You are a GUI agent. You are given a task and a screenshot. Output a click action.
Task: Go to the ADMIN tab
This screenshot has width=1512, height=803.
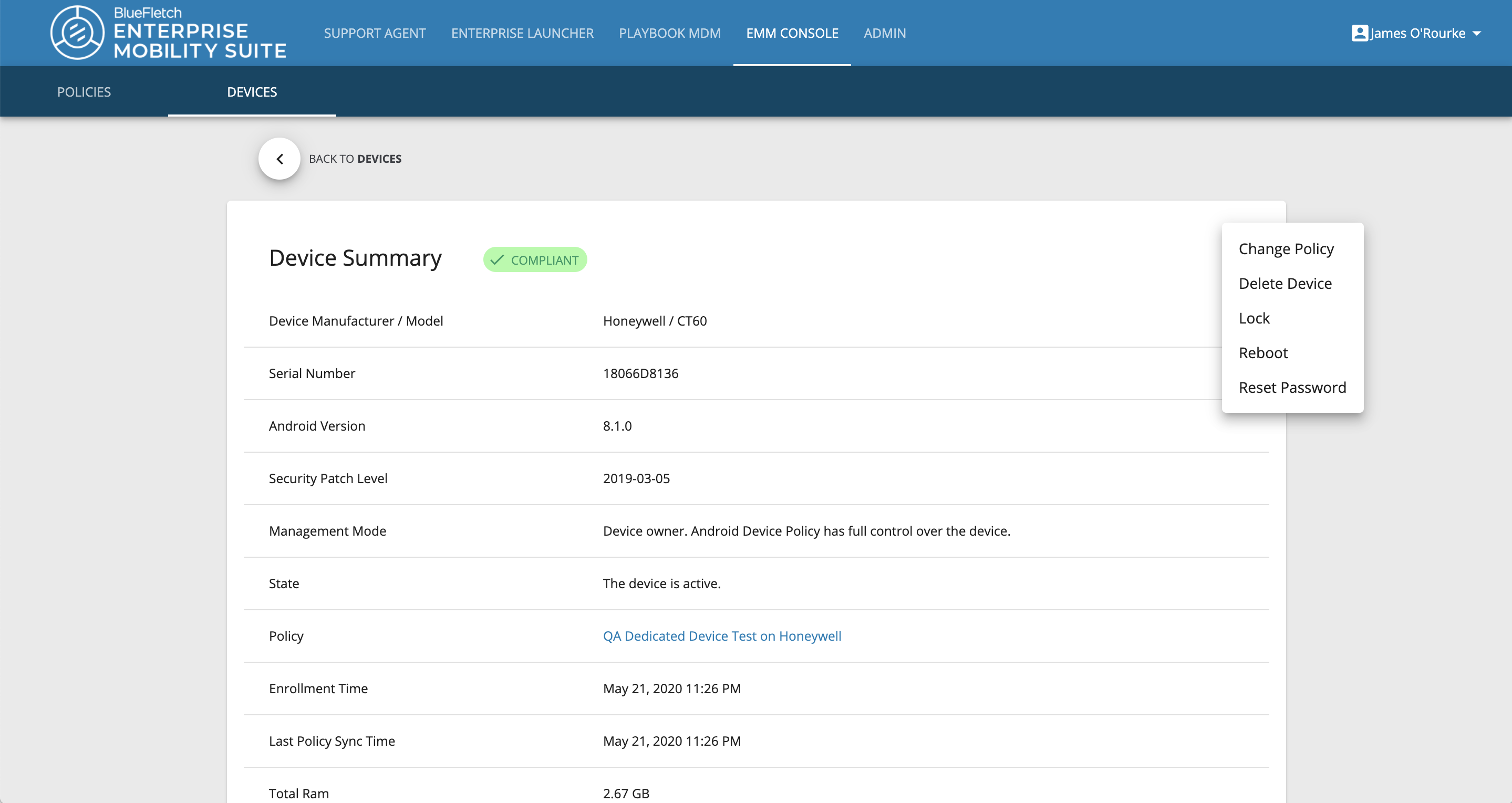[885, 34]
